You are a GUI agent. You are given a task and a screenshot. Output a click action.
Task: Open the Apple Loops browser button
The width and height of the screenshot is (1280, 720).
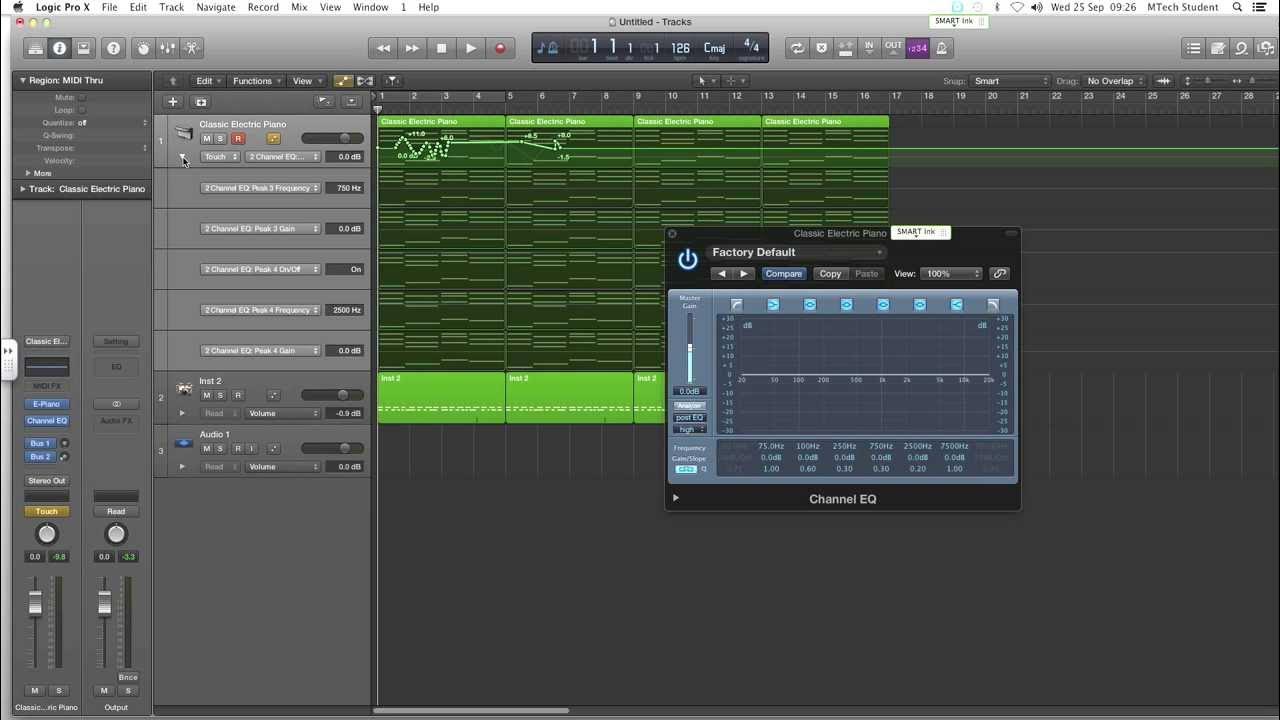[1242, 48]
